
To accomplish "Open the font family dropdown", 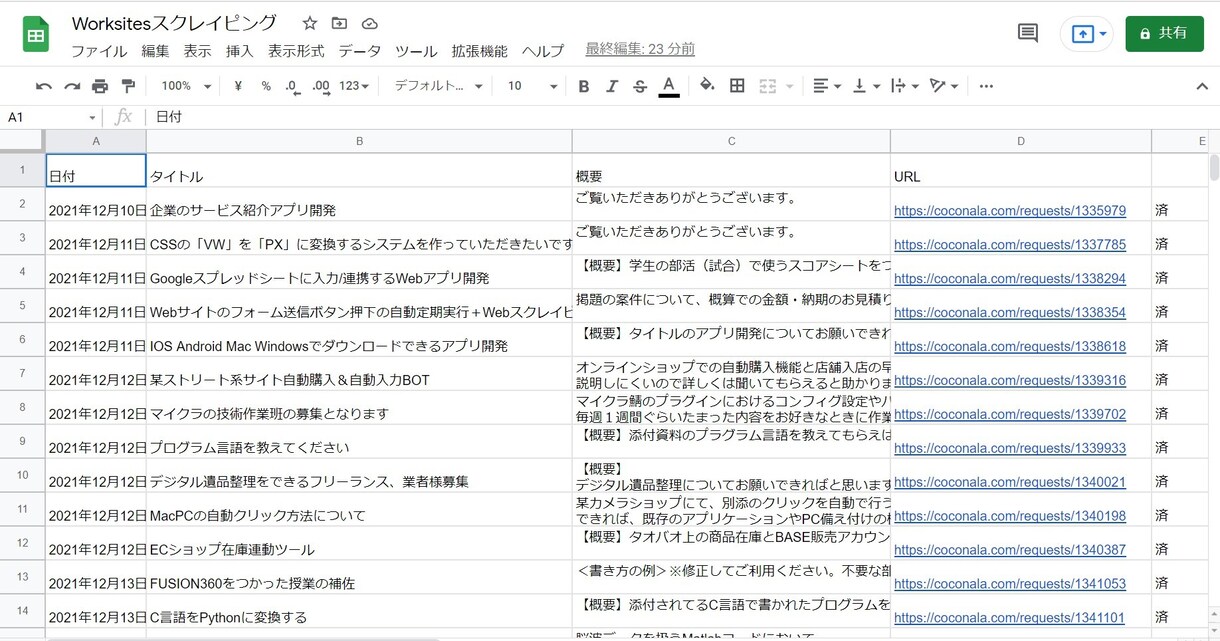I will click(438, 86).
